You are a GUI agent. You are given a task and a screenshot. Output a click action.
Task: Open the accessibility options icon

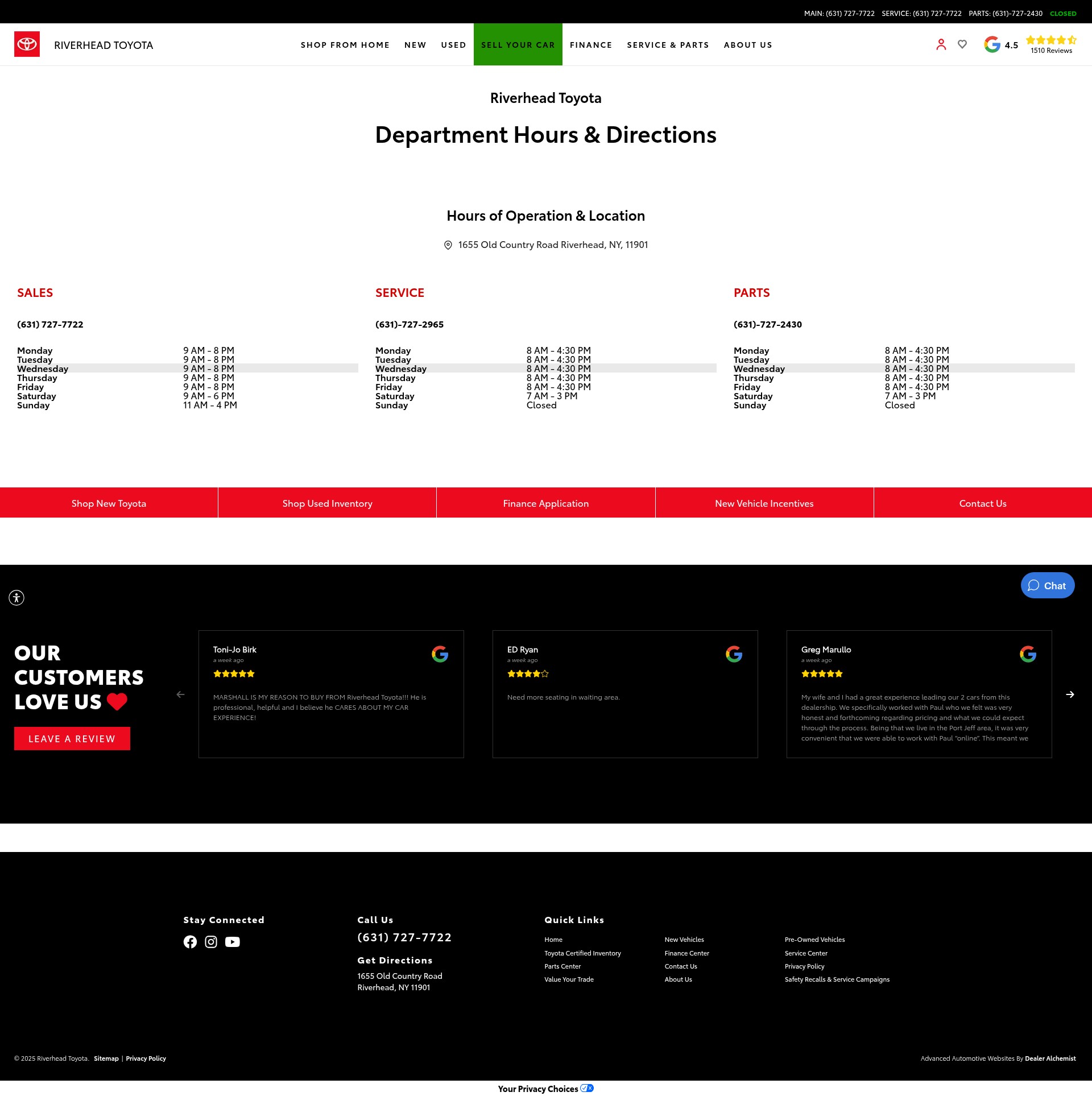16,598
